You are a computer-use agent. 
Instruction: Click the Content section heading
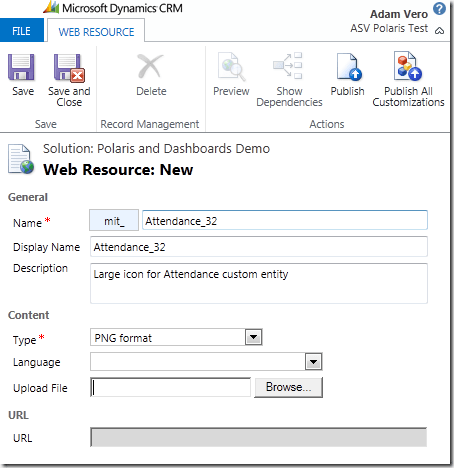click(28, 315)
